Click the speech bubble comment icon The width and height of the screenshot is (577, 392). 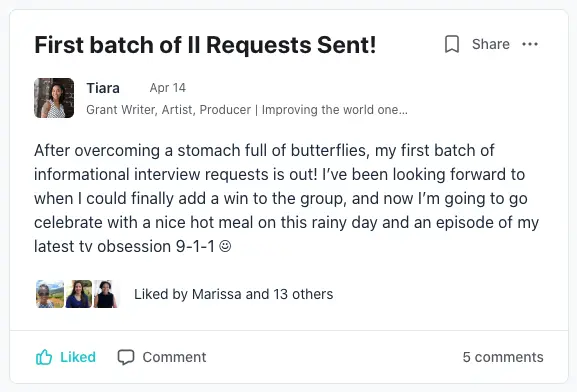[126, 357]
